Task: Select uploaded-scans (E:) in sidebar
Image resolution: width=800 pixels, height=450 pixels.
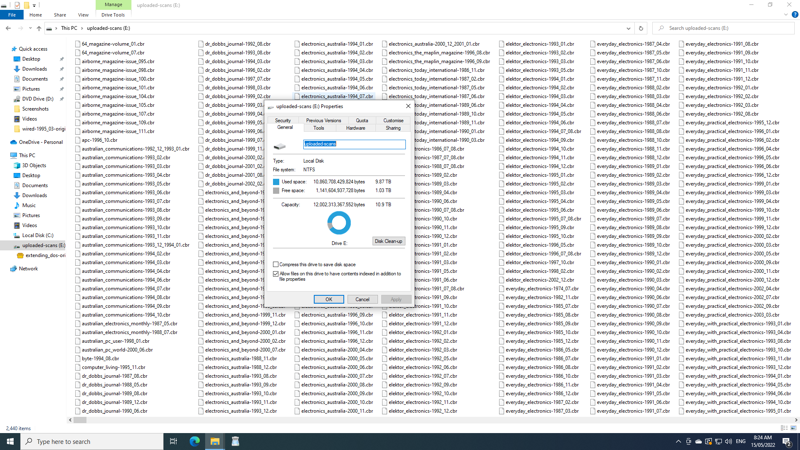Action: [x=40, y=245]
